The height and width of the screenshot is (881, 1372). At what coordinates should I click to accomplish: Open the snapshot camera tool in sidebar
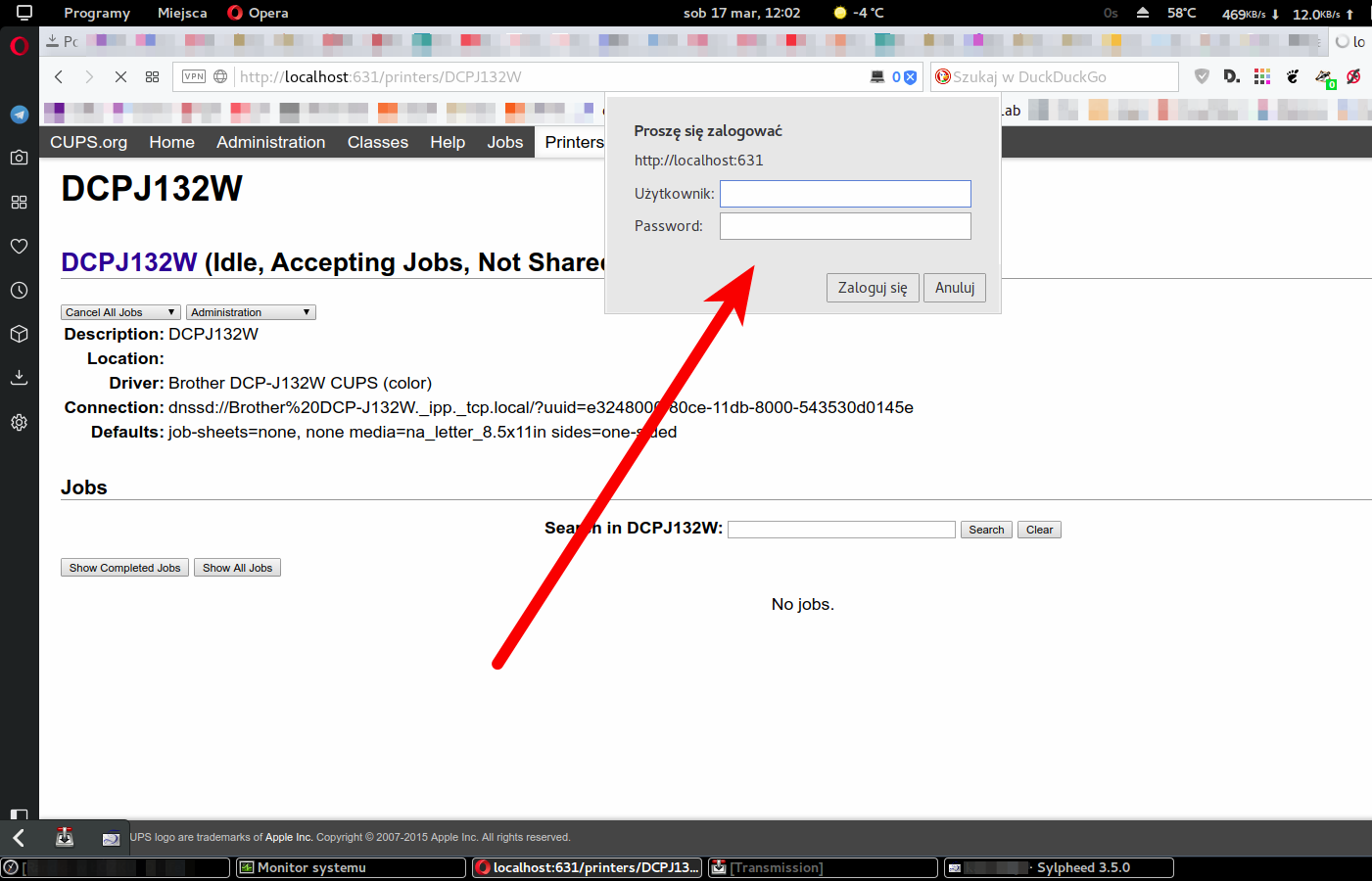click(19, 158)
